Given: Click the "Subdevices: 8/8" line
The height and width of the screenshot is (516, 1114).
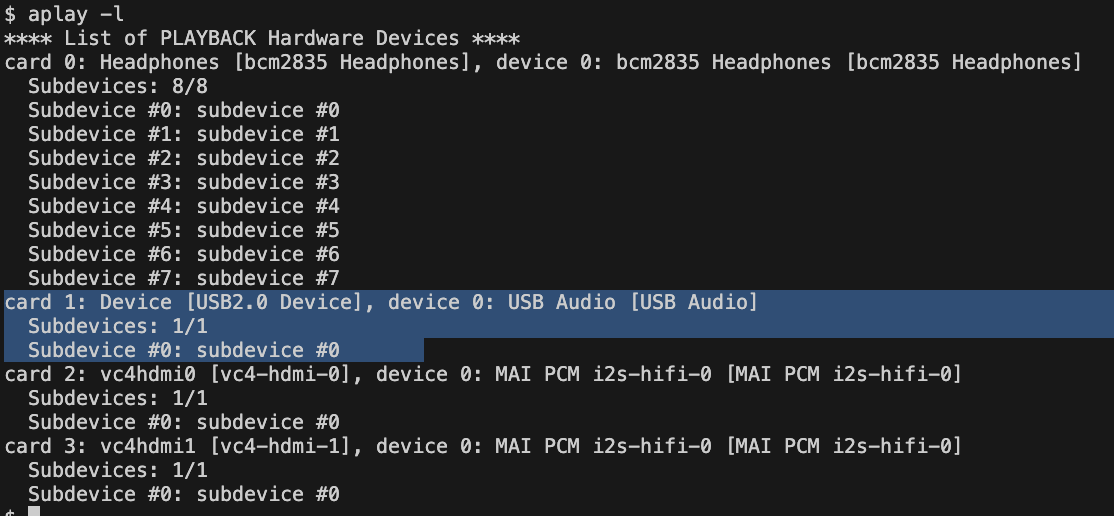Looking at the screenshot, I should click(118, 86).
